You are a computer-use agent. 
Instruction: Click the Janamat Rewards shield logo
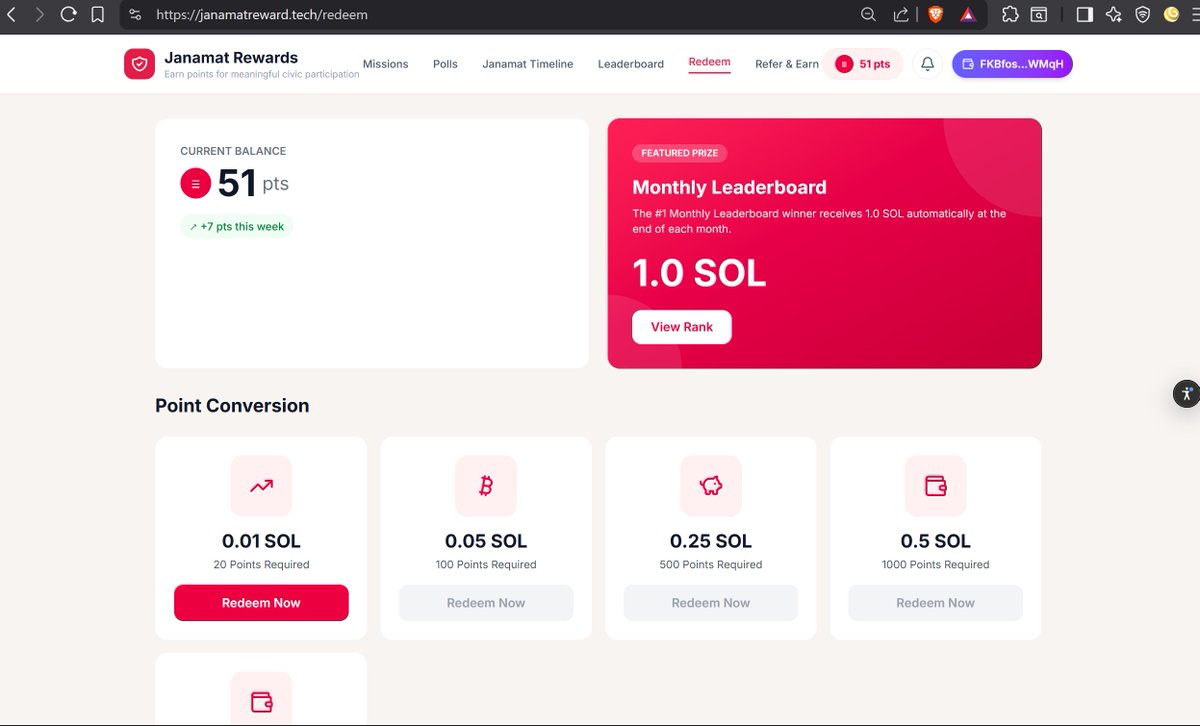(139, 64)
